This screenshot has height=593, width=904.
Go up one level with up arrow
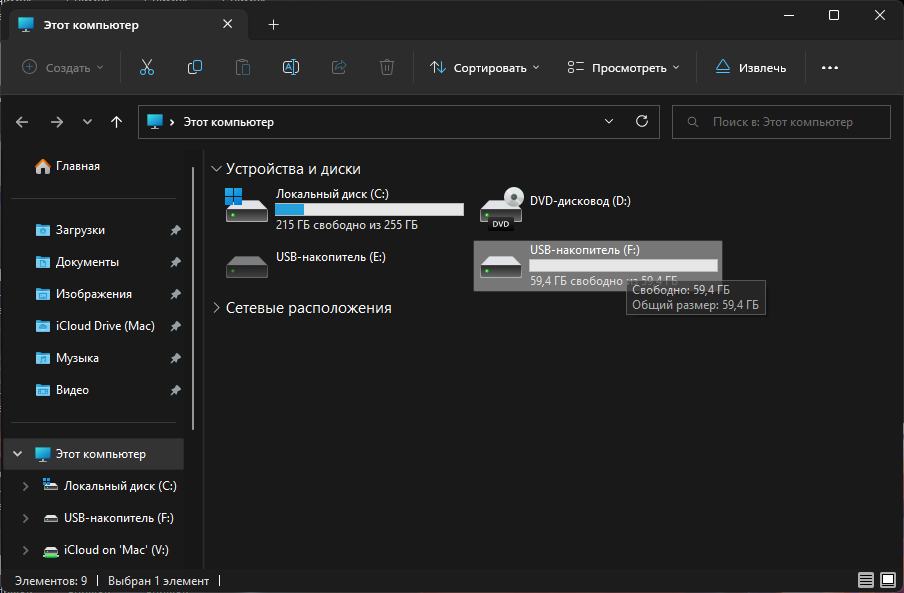click(x=116, y=122)
